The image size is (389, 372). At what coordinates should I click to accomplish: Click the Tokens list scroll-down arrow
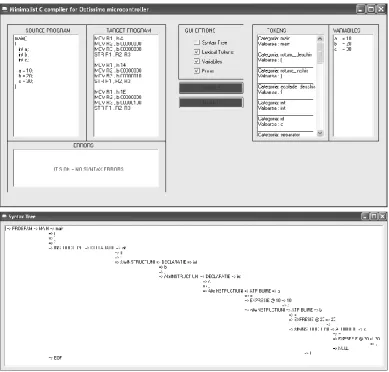pyautogui.click(x=320, y=133)
